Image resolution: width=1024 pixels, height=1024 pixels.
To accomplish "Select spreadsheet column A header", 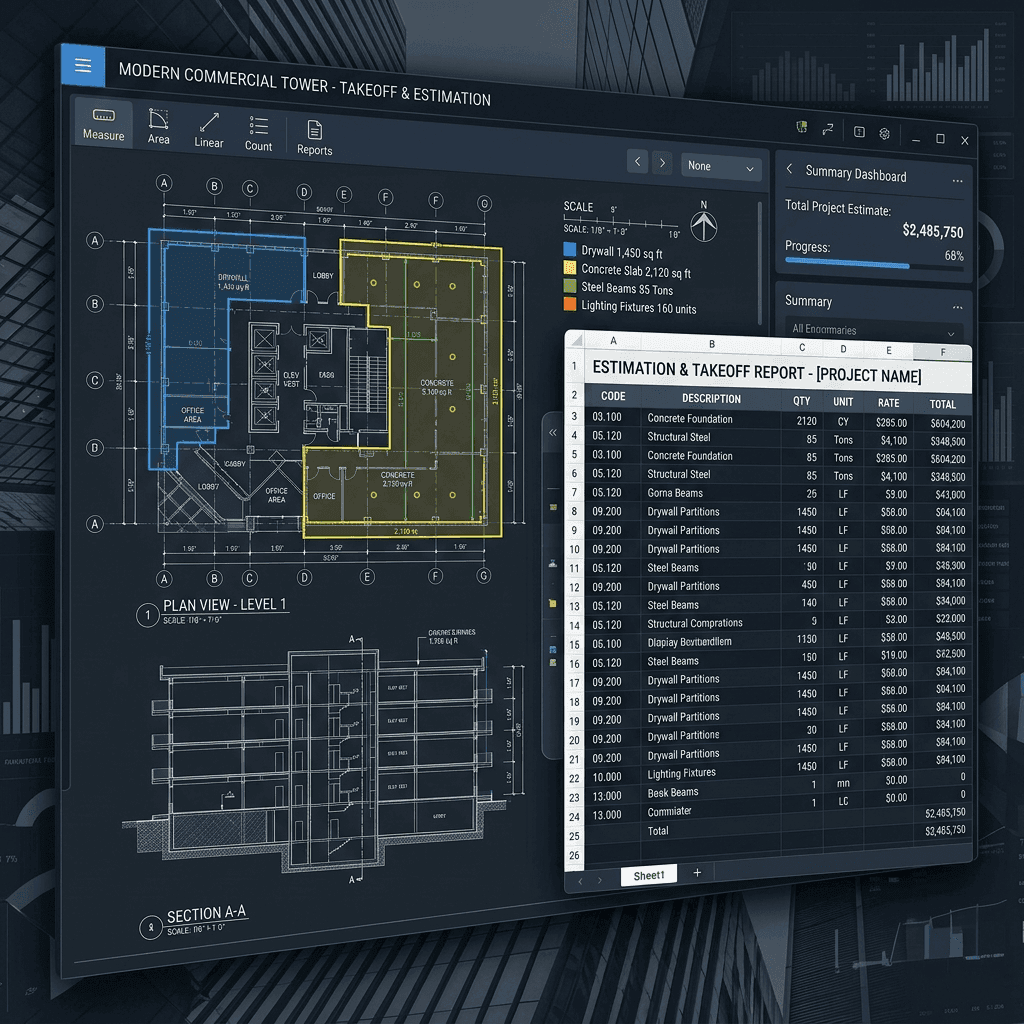I will 613,340.
